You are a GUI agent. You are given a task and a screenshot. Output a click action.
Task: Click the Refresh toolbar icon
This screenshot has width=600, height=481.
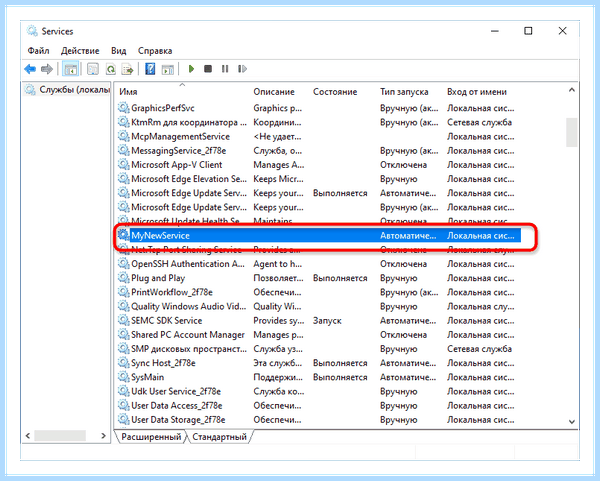pyautogui.click(x=111, y=69)
